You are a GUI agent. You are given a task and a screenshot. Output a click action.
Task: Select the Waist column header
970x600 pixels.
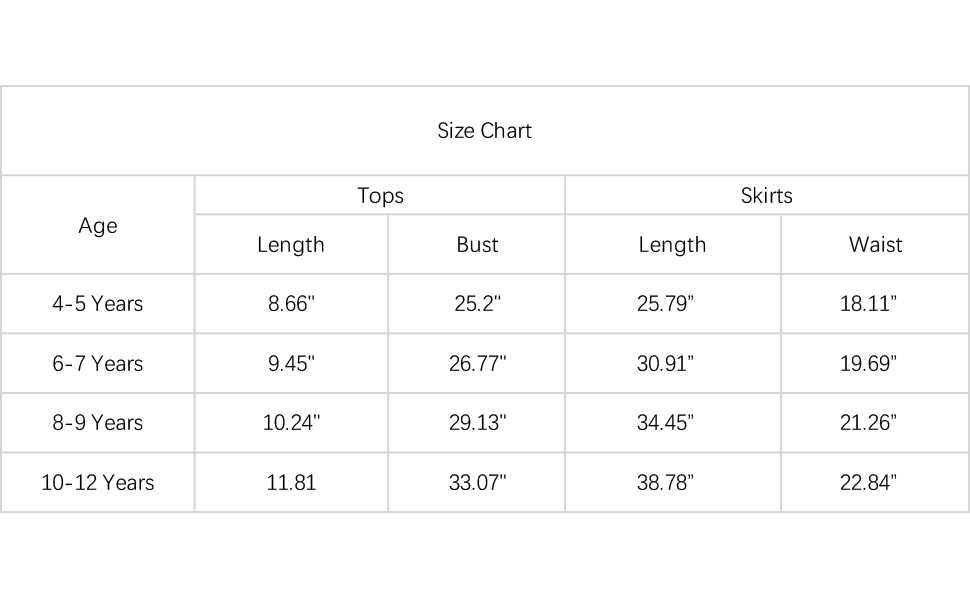(x=875, y=245)
